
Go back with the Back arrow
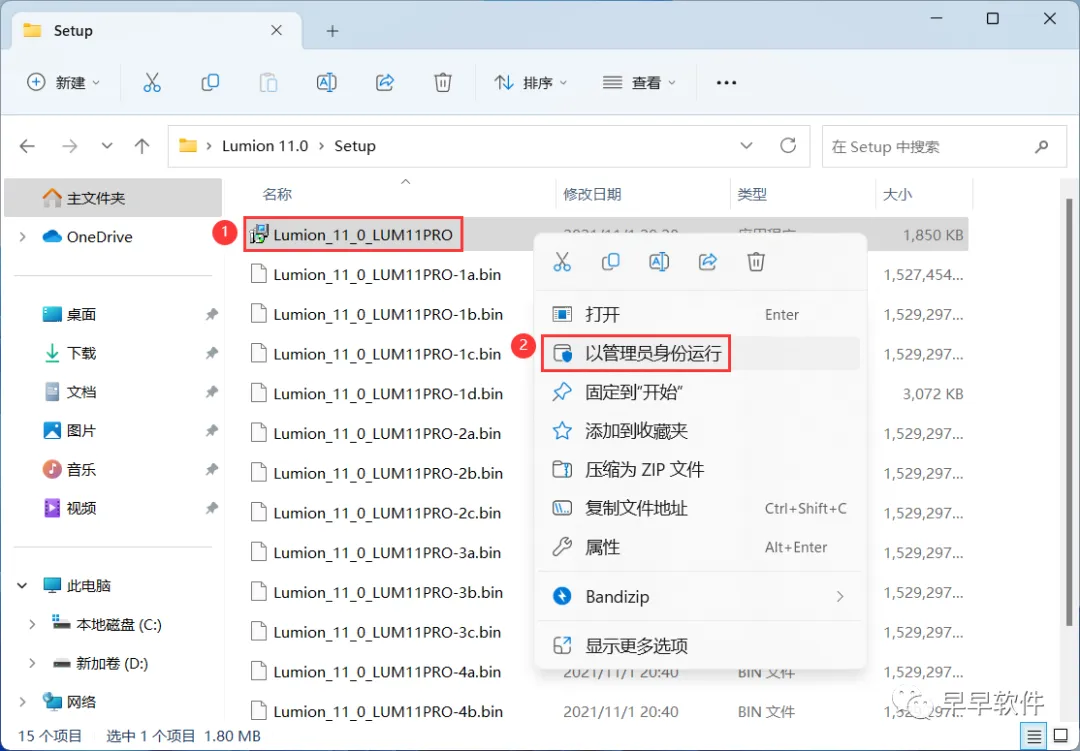click(x=27, y=146)
